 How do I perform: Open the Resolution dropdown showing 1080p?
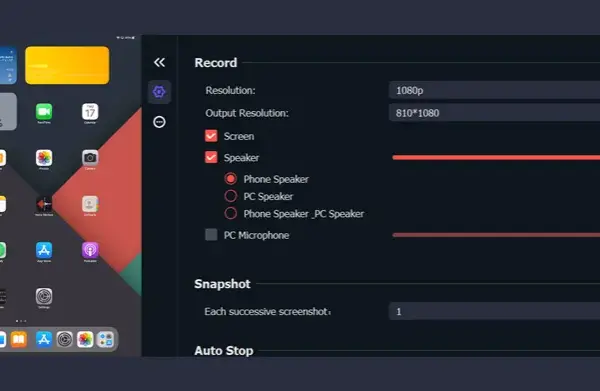[494, 90]
